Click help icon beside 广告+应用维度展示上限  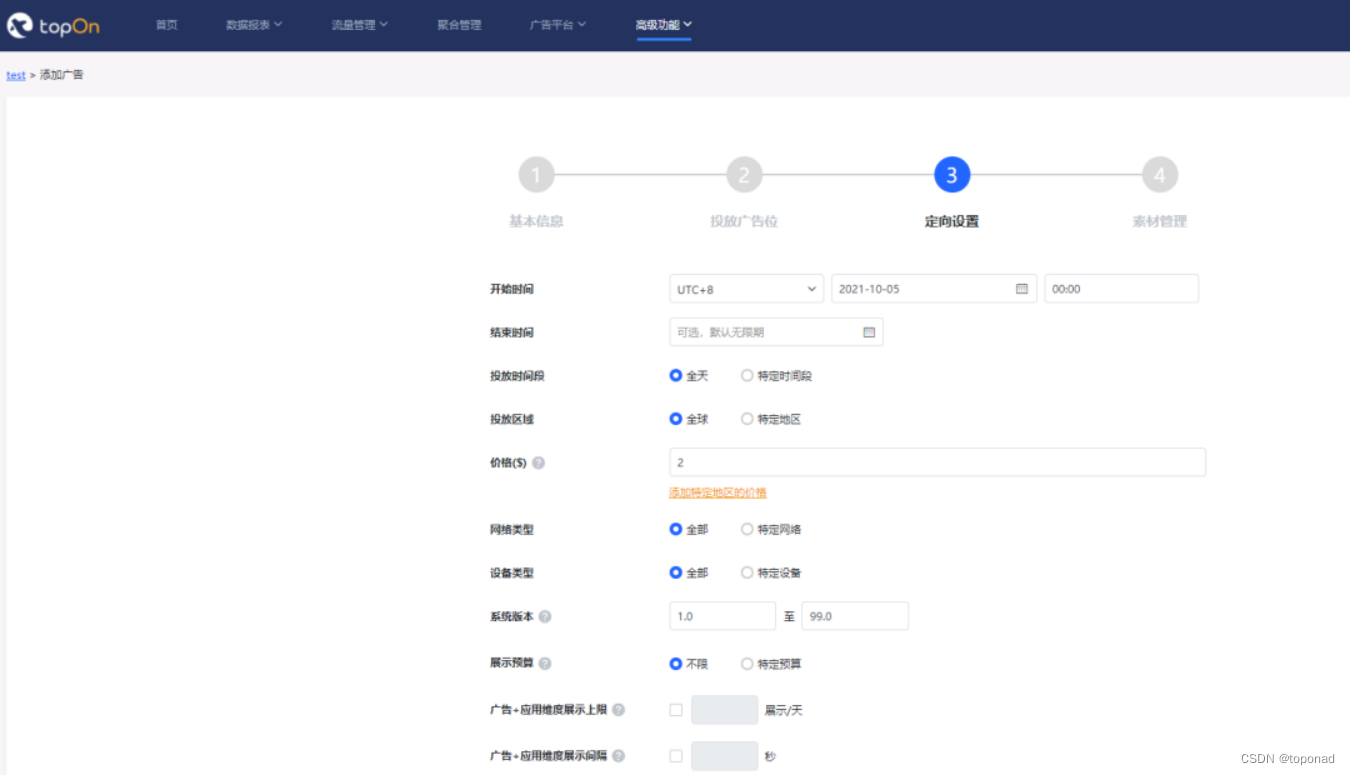(619, 710)
